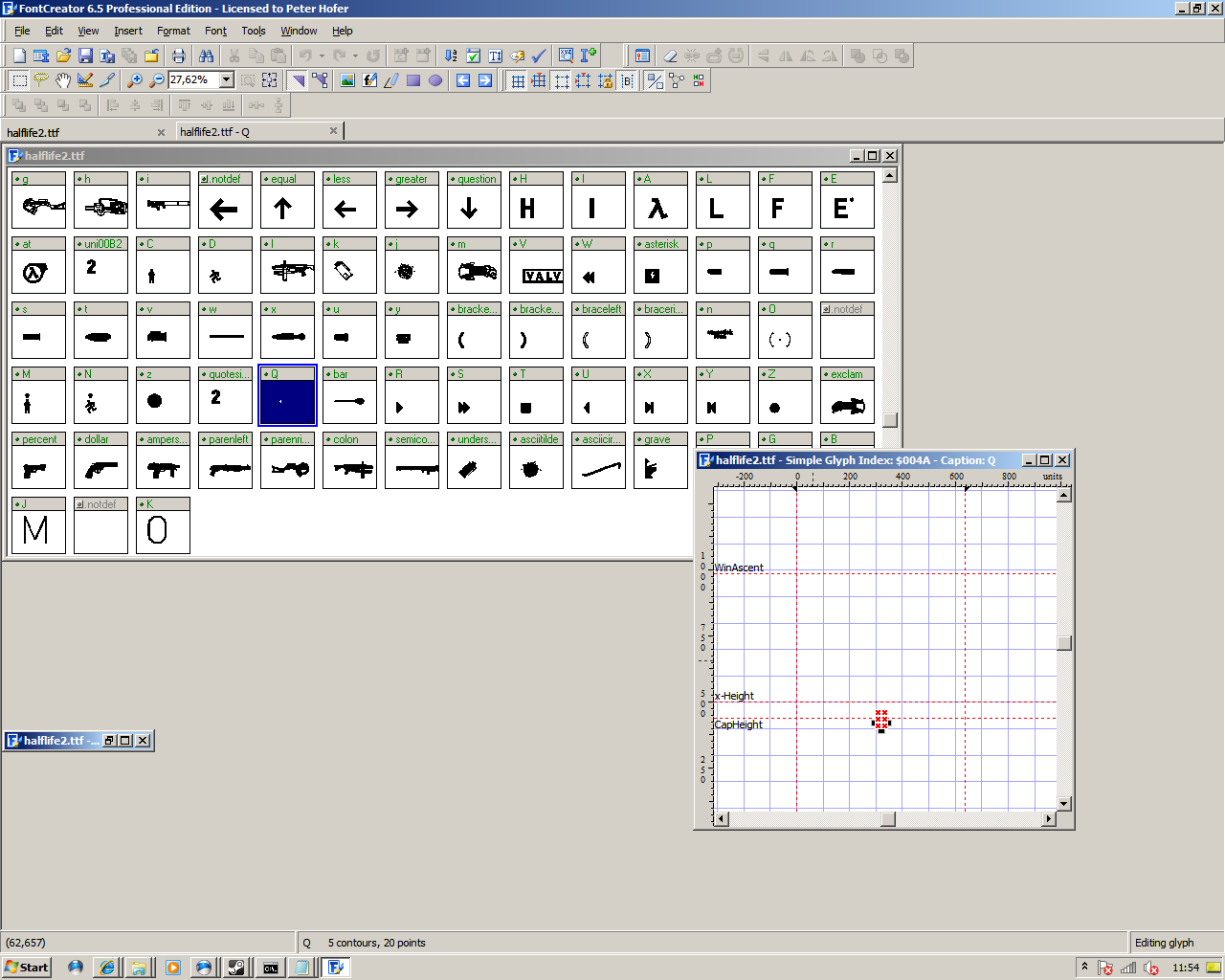1225x980 pixels.
Task: Open Glyph properties panel icon
Action: point(642,56)
